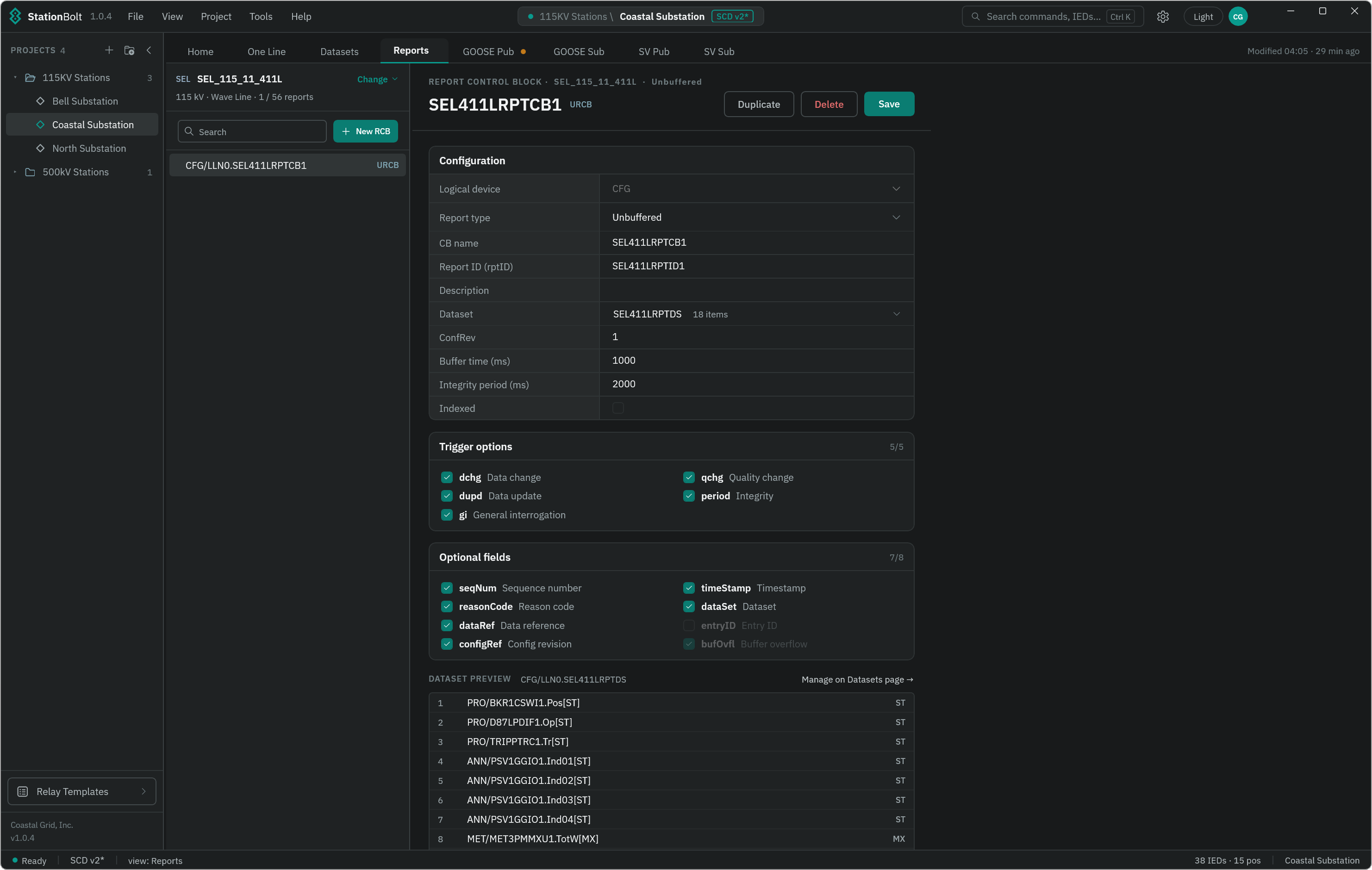Open project folder icon in Projects header
The width and height of the screenshot is (1372, 870).
tap(129, 50)
